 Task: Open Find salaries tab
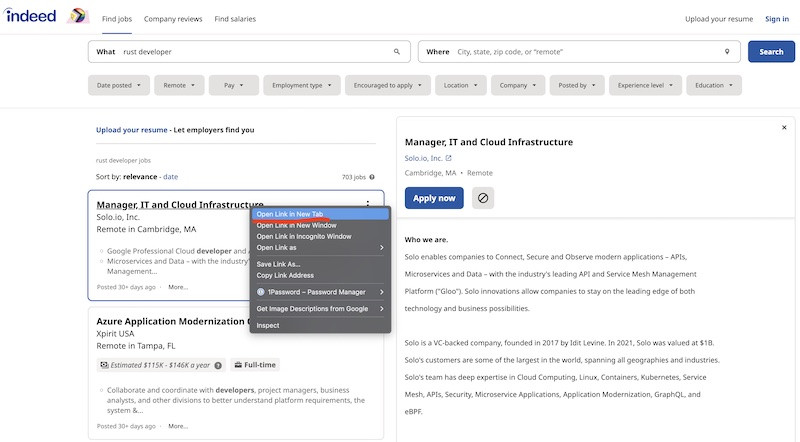coord(235,19)
